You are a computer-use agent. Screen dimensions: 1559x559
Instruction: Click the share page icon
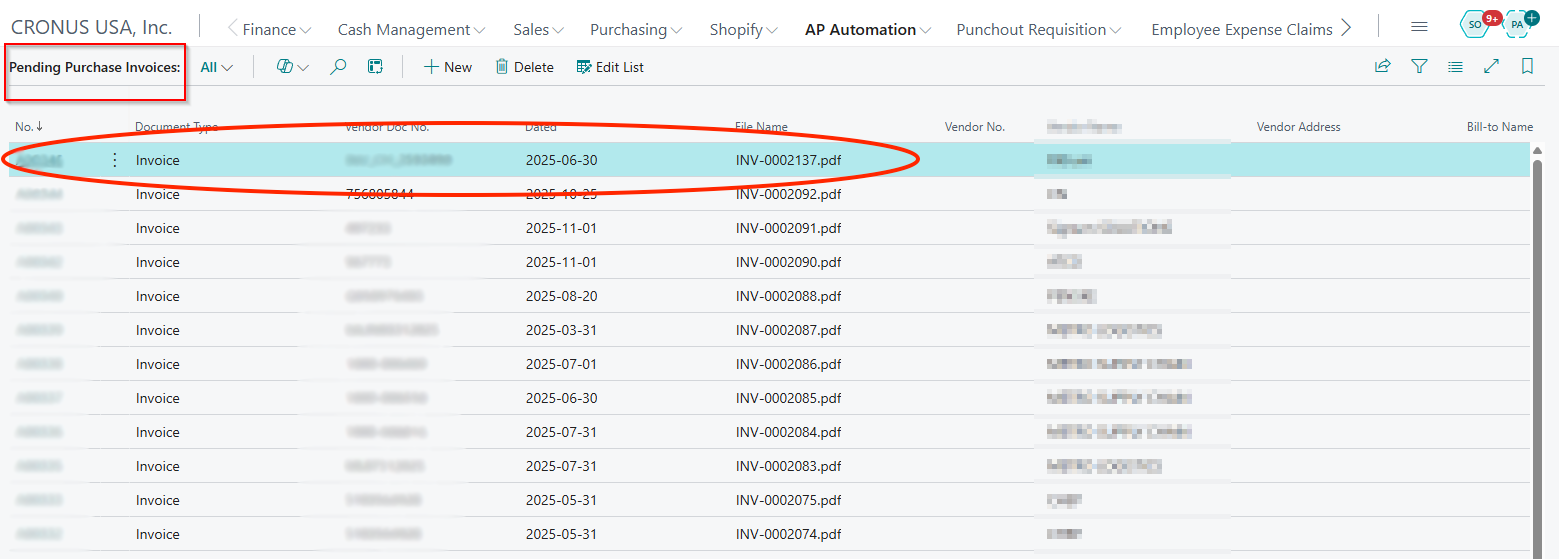(x=1382, y=67)
